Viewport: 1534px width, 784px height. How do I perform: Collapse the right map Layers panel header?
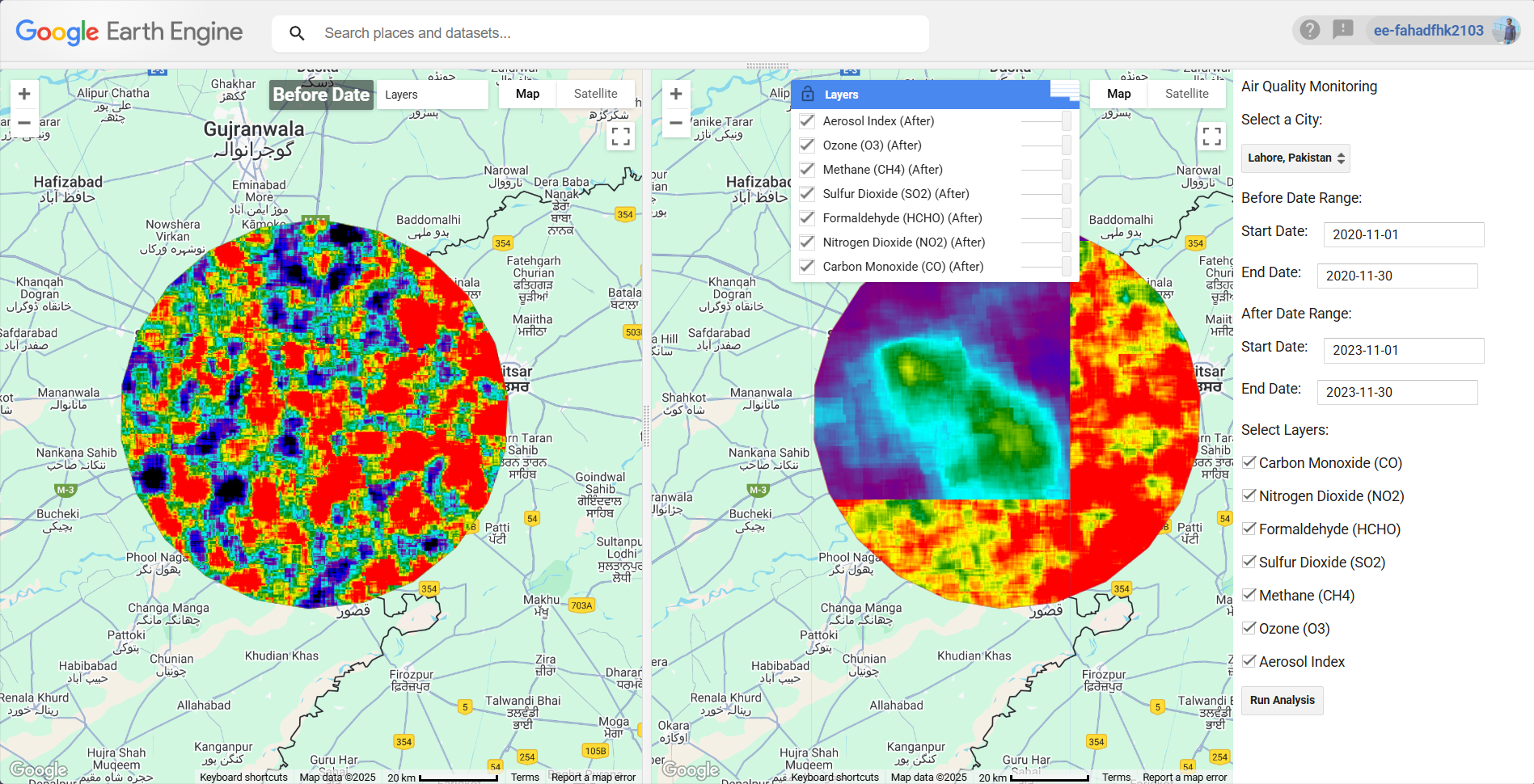[935, 95]
